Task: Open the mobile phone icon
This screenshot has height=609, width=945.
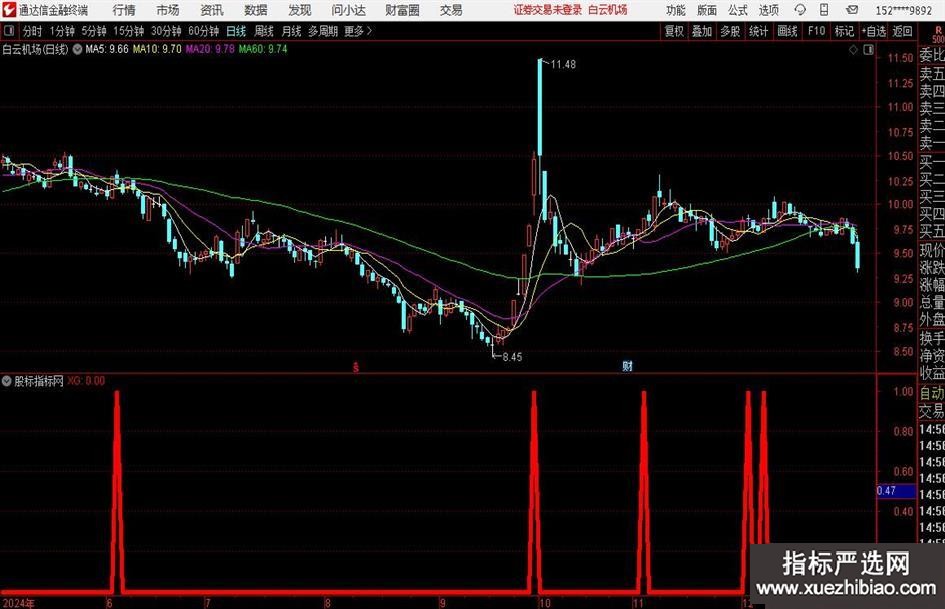Action: [x=824, y=10]
